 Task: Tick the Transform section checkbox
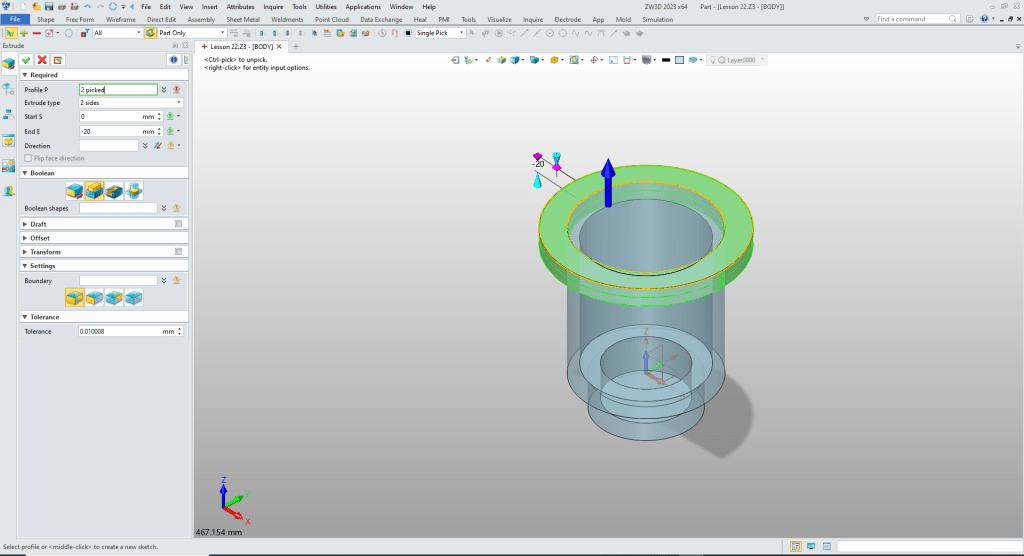click(178, 252)
